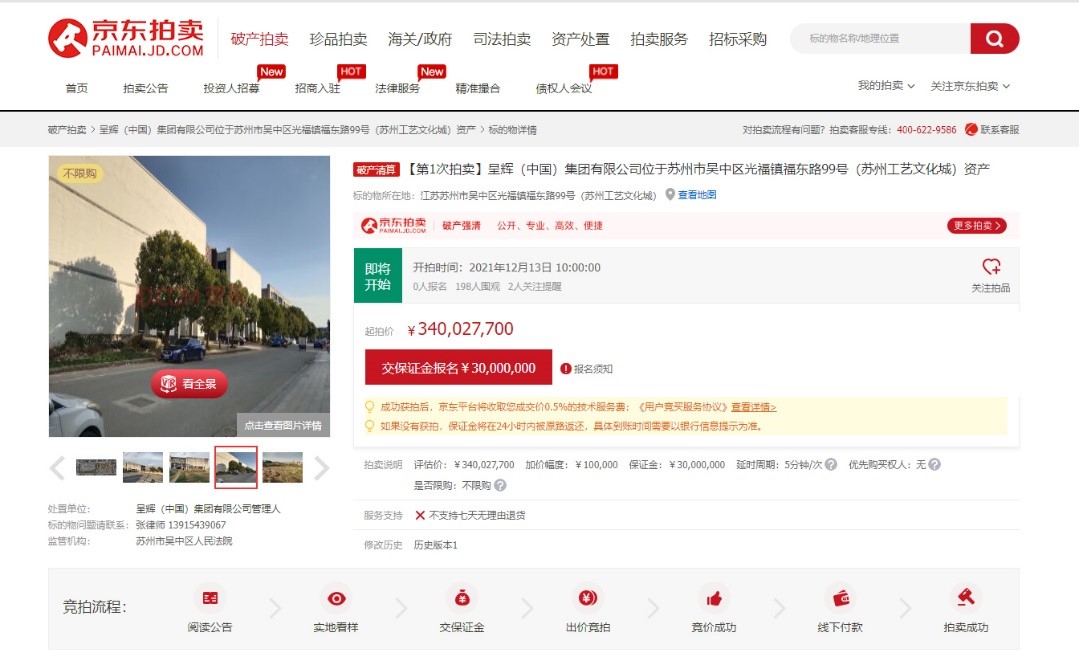The height and width of the screenshot is (665, 1079).
Task: Expand the 我的拍卖 dropdown menu
Action: point(882,86)
